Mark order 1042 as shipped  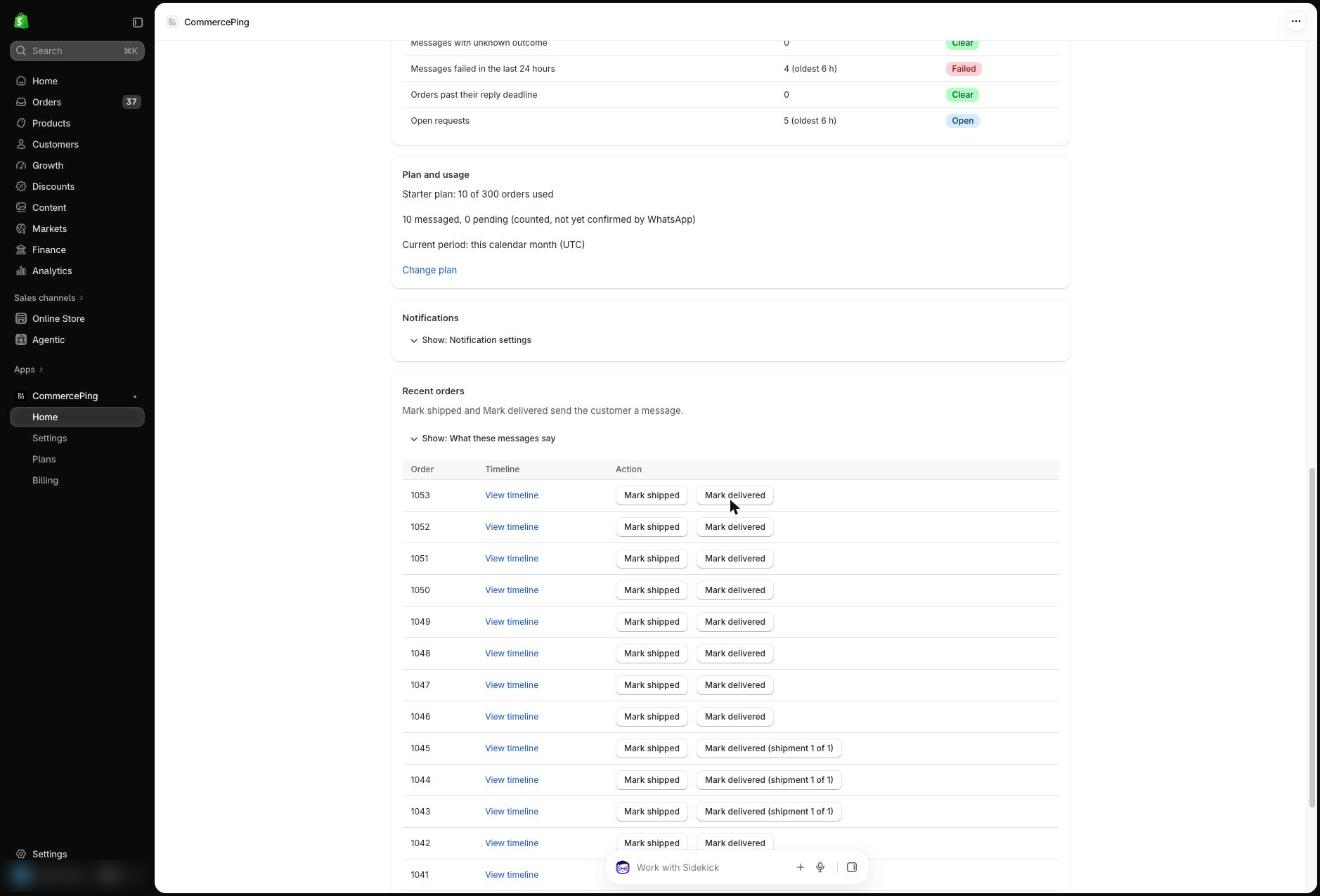pyautogui.click(x=651, y=843)
